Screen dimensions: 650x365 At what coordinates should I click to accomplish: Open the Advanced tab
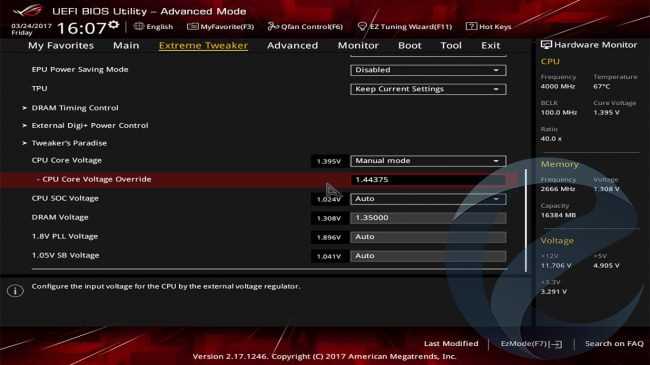[292, 45]
